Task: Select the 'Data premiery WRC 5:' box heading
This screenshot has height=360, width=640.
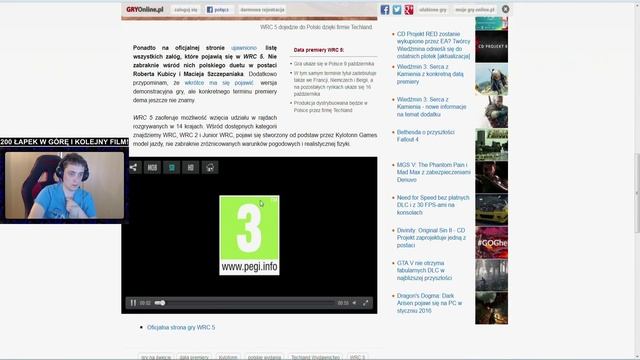Action: click(x=319, y=50)
